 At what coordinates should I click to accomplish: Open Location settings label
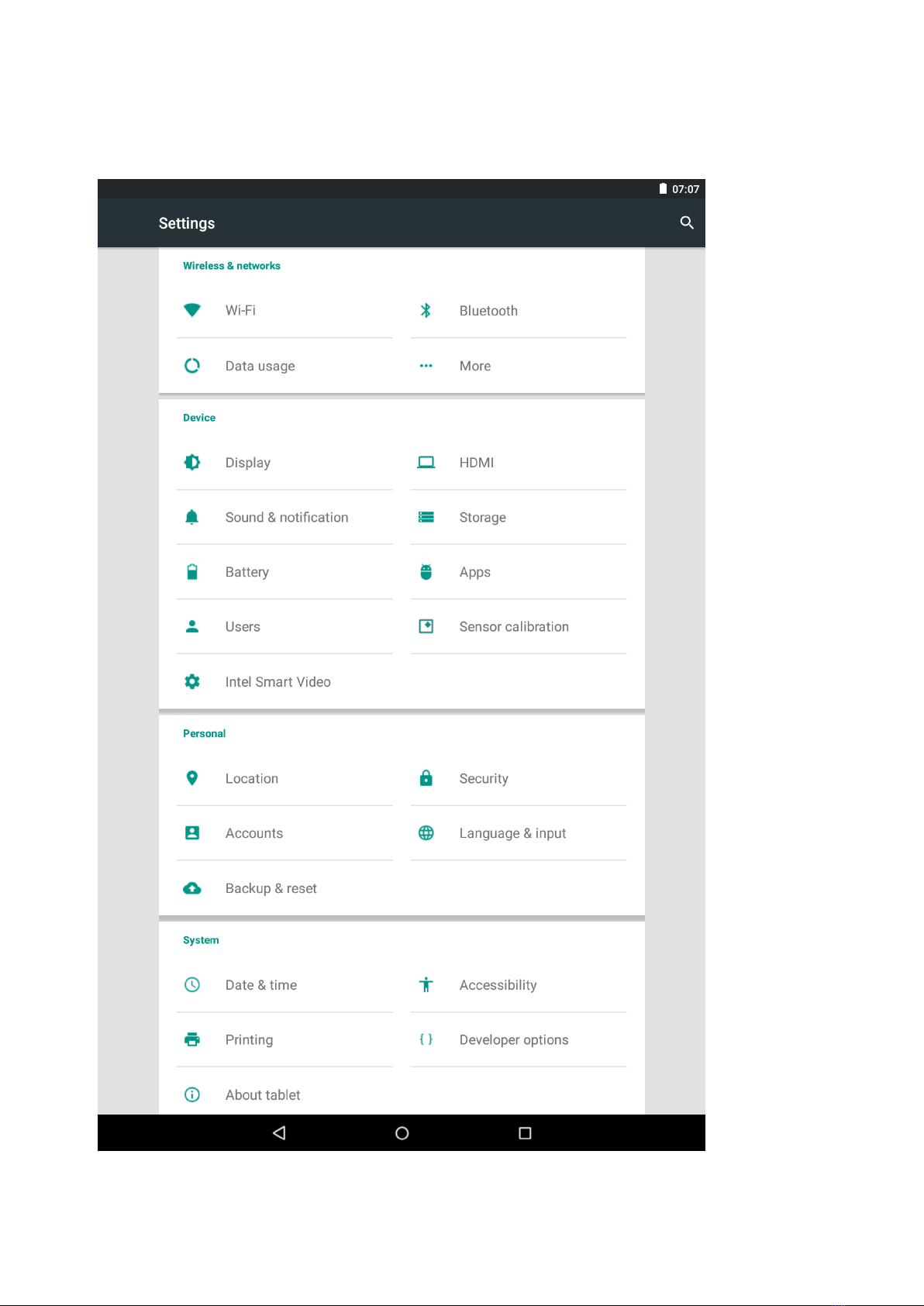click(252, 778)
